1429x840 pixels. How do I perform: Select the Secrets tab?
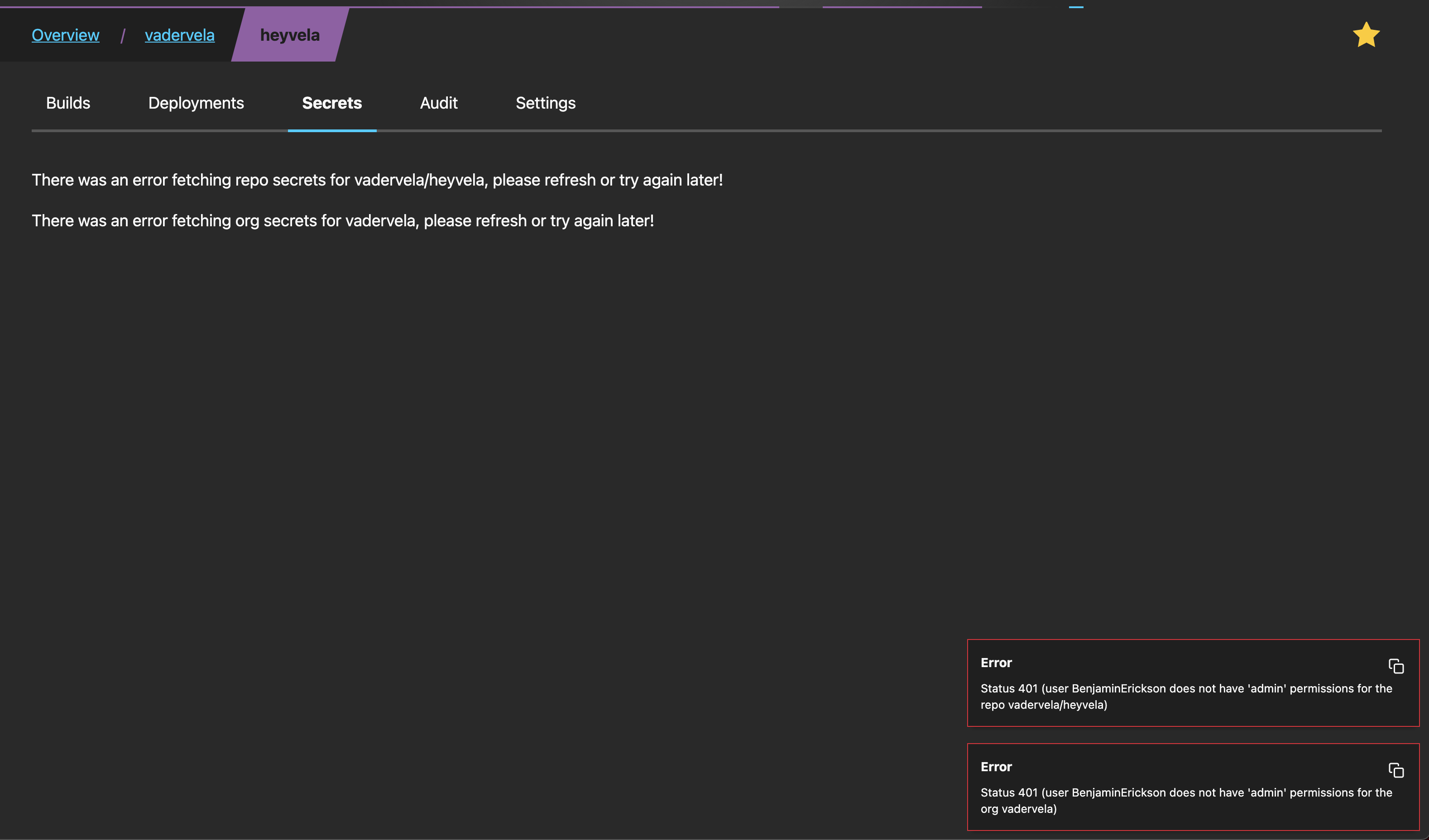tap(332, 103)
